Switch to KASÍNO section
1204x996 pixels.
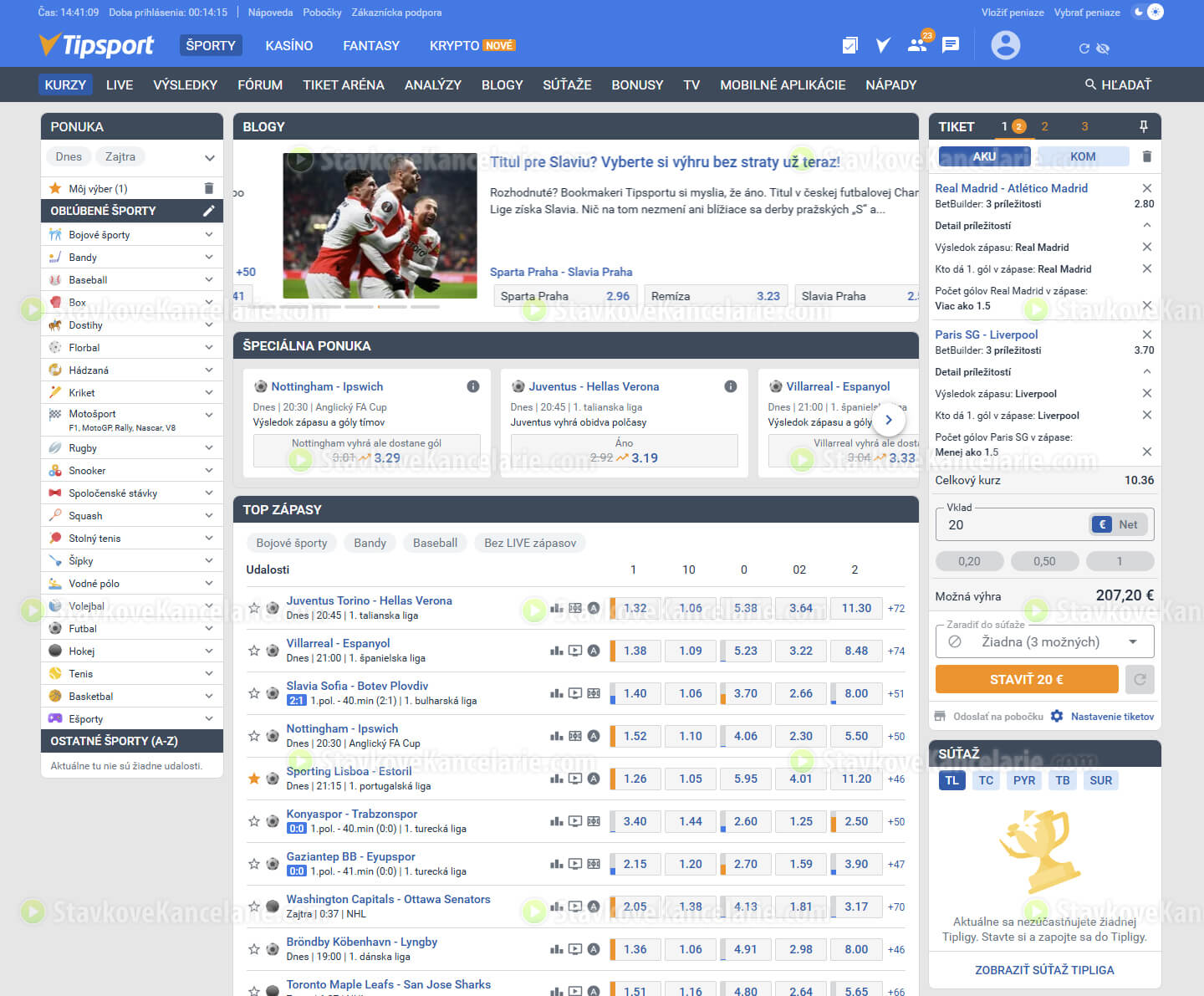tap(289, 45)
